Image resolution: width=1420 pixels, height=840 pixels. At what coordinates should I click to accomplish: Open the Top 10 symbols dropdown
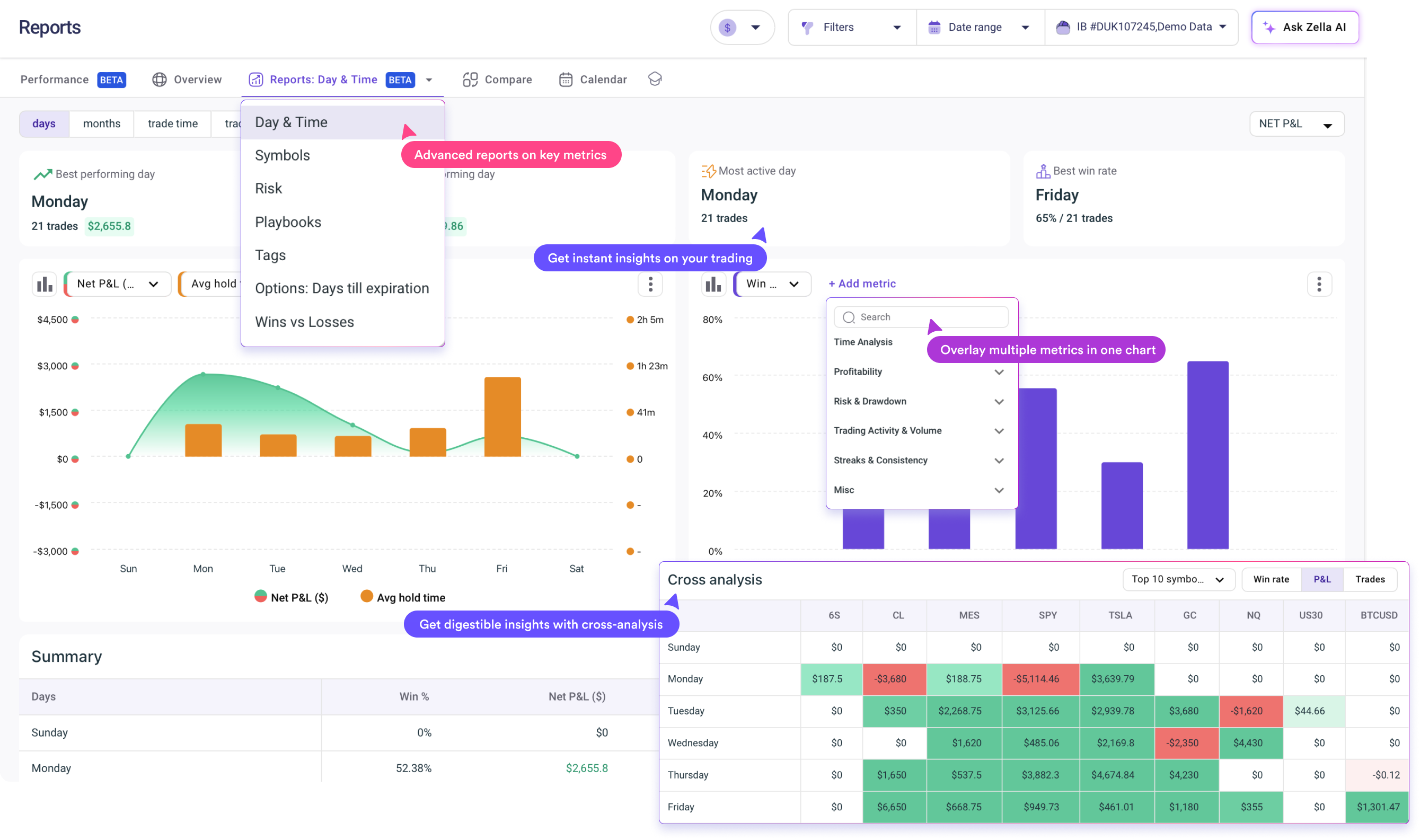[x=1178, y=579]
